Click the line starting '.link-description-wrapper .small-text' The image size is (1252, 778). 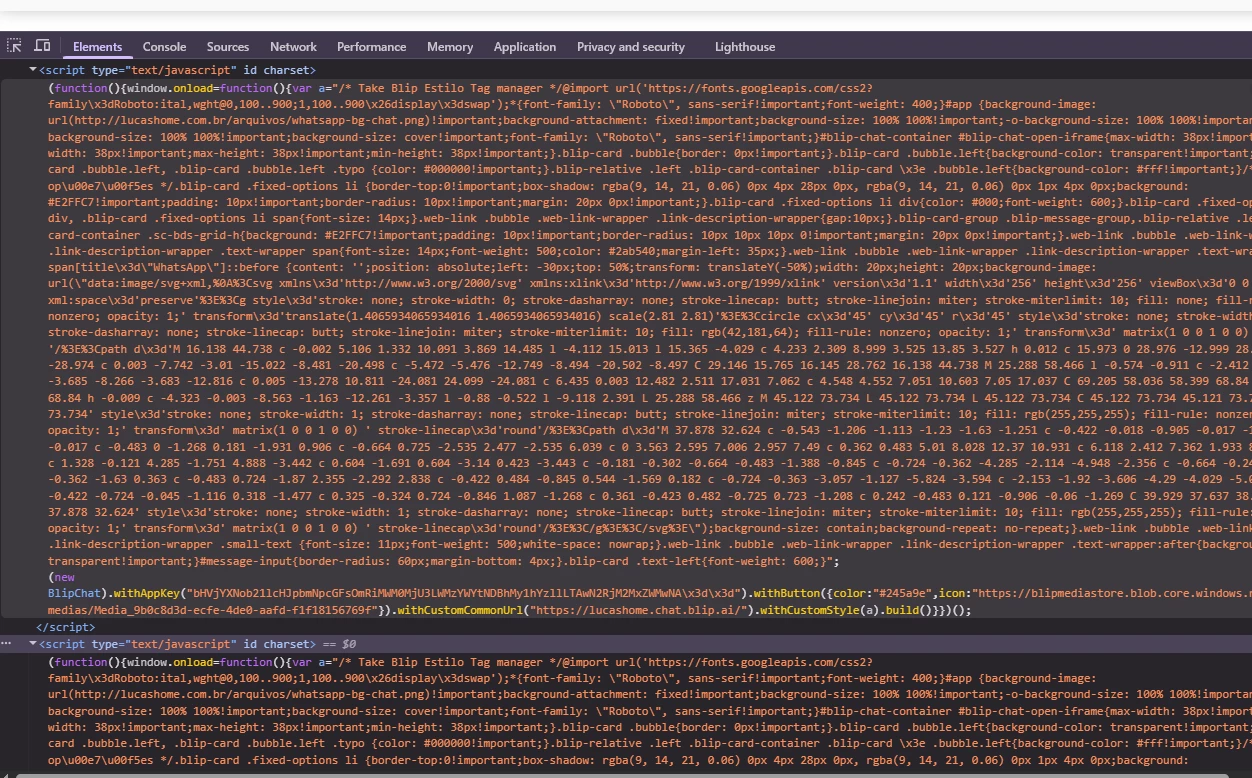650,545
